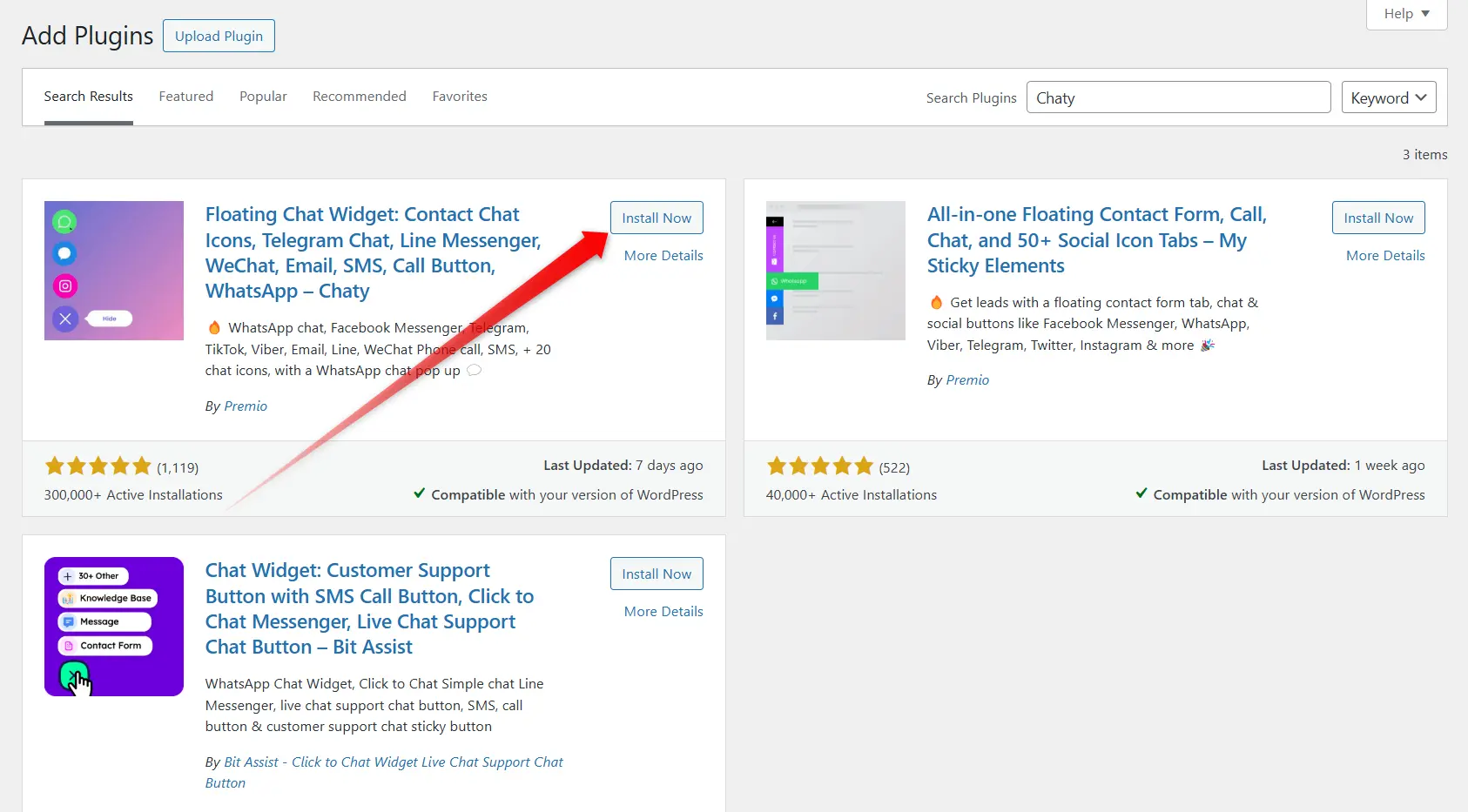Screen dimensions: 1468x812
Task: Install the My Sticky Elements plugin
Action: pyautogui.click(x=1378, y=218)
